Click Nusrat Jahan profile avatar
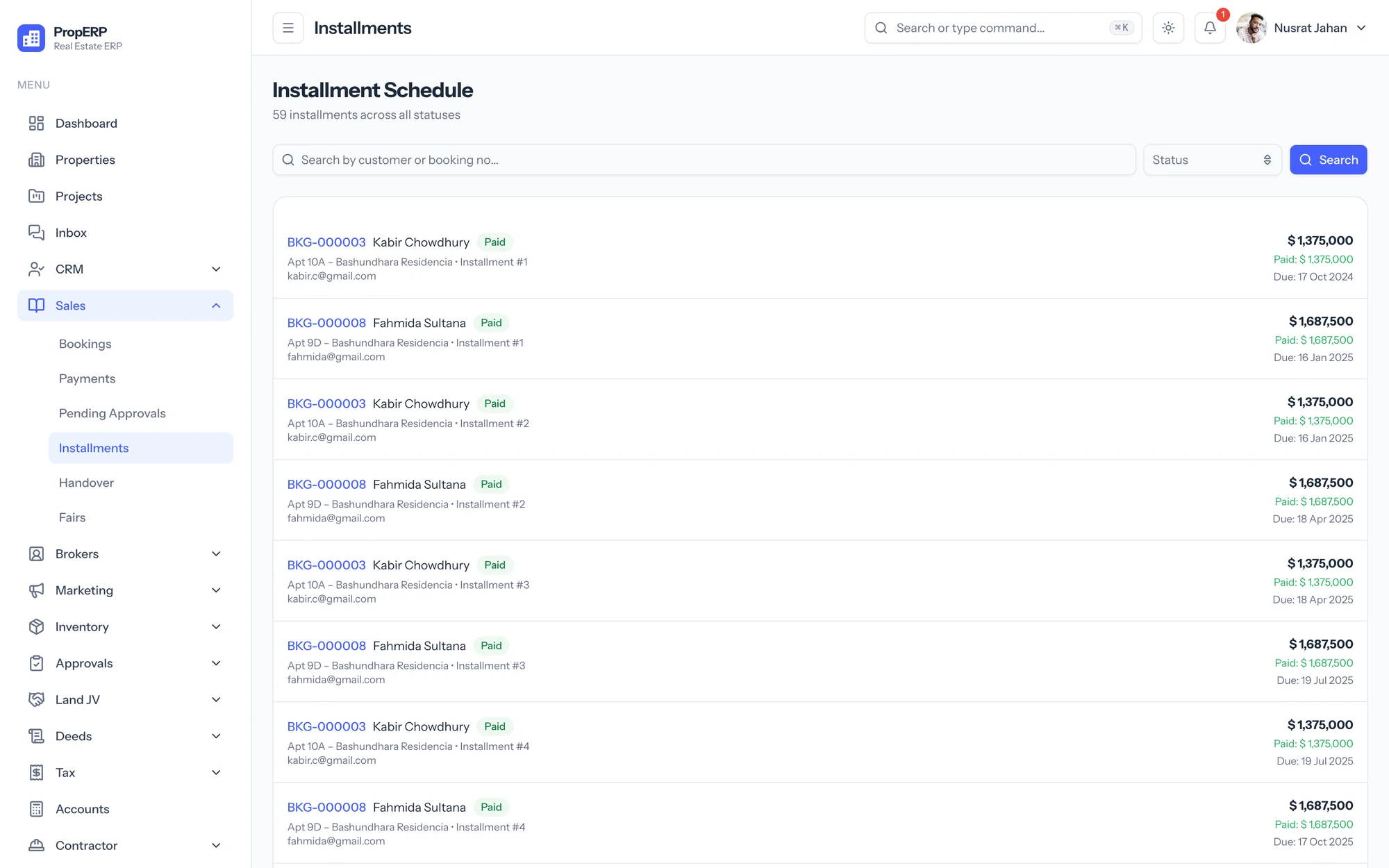The width and height of the screenshot is (1389, 868). [x=1251, y=28]
